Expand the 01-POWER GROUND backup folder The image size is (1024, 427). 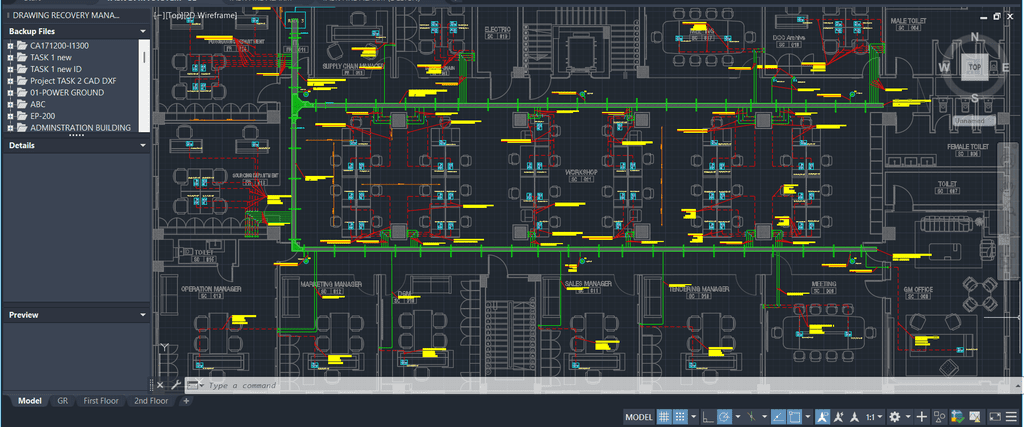(9, 93)
